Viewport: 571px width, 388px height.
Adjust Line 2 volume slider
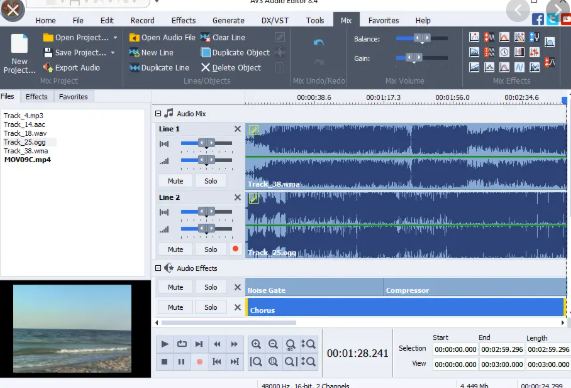coord(206,229)
